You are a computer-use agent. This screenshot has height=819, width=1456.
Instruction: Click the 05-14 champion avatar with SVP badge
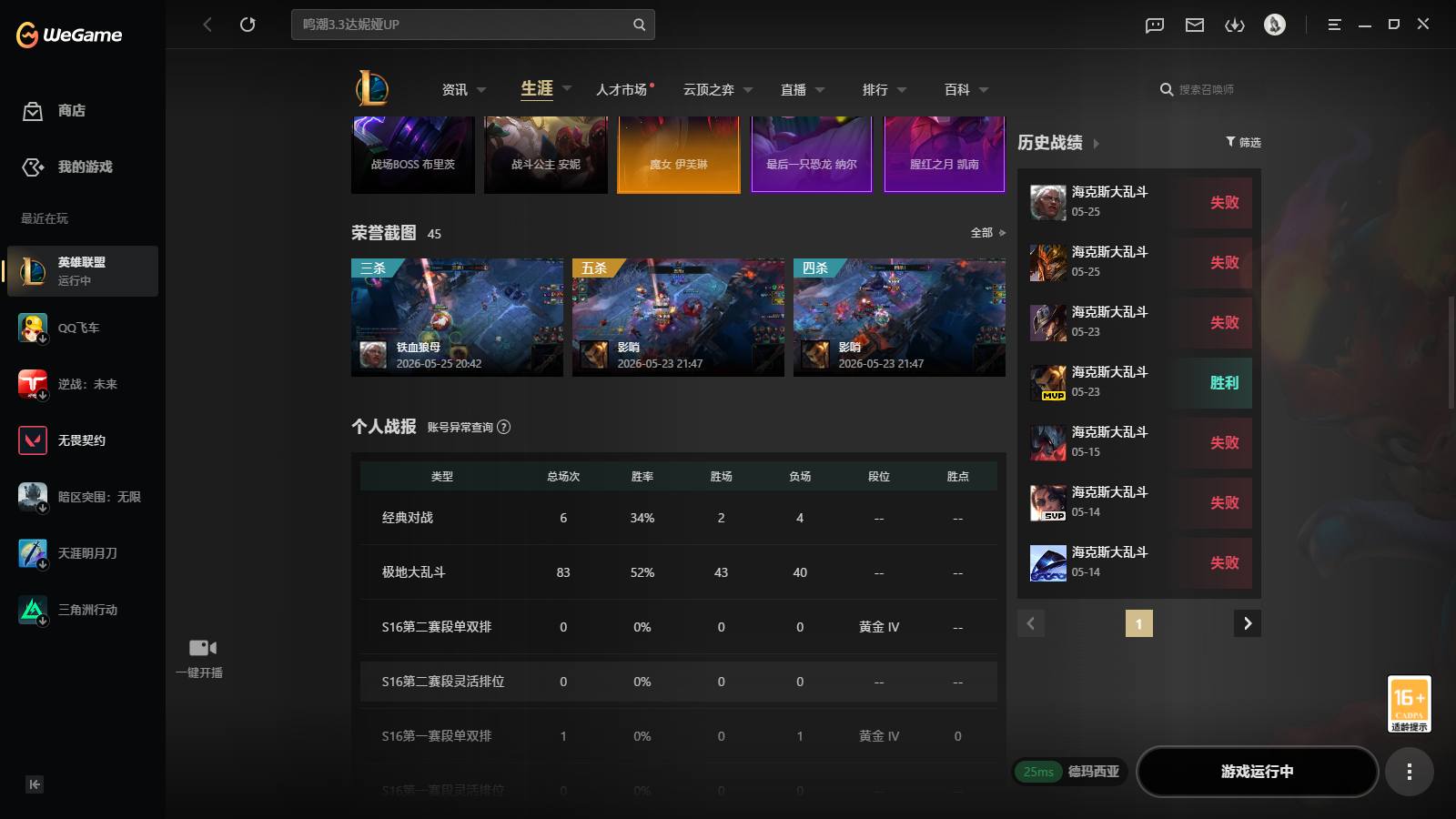[1048, 502]
